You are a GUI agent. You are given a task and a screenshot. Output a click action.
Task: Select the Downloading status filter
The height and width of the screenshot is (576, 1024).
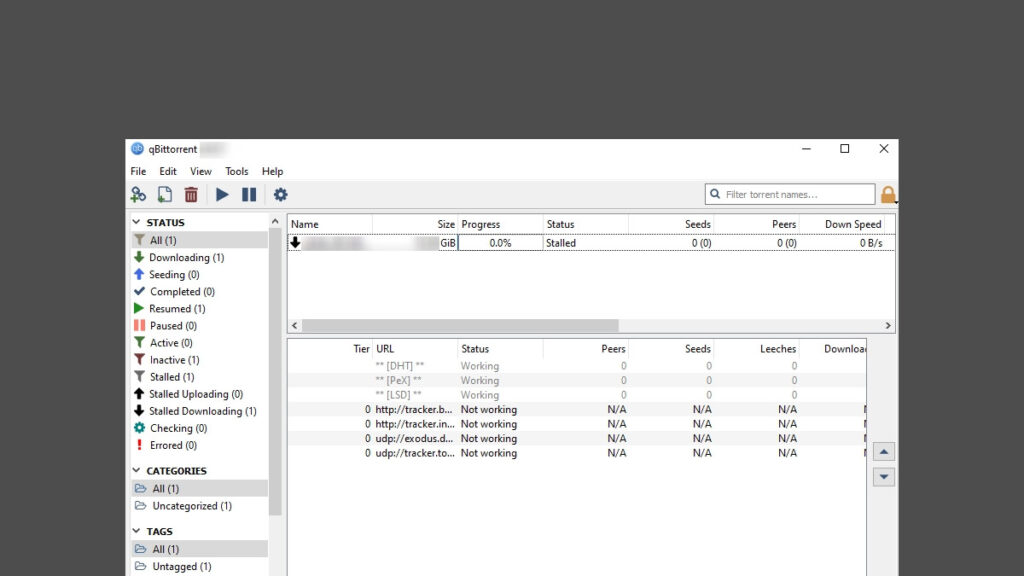pos(185,257)
